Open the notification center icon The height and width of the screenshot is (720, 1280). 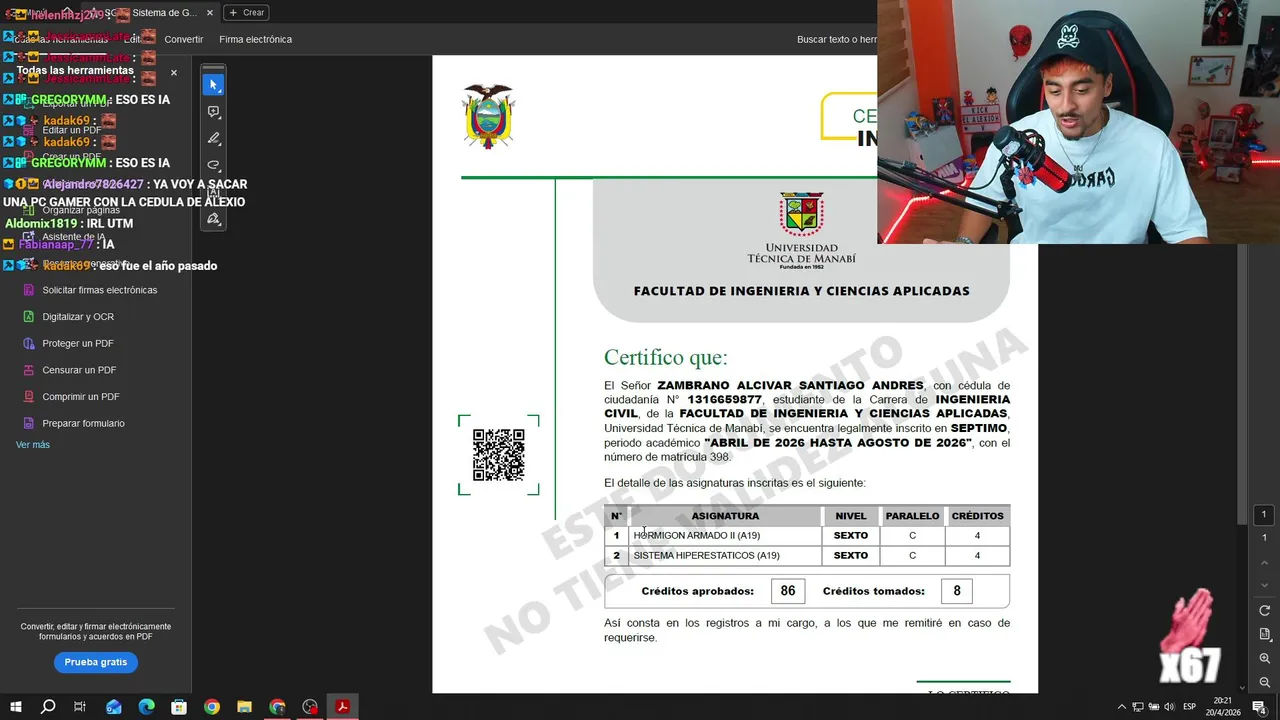1259,706
